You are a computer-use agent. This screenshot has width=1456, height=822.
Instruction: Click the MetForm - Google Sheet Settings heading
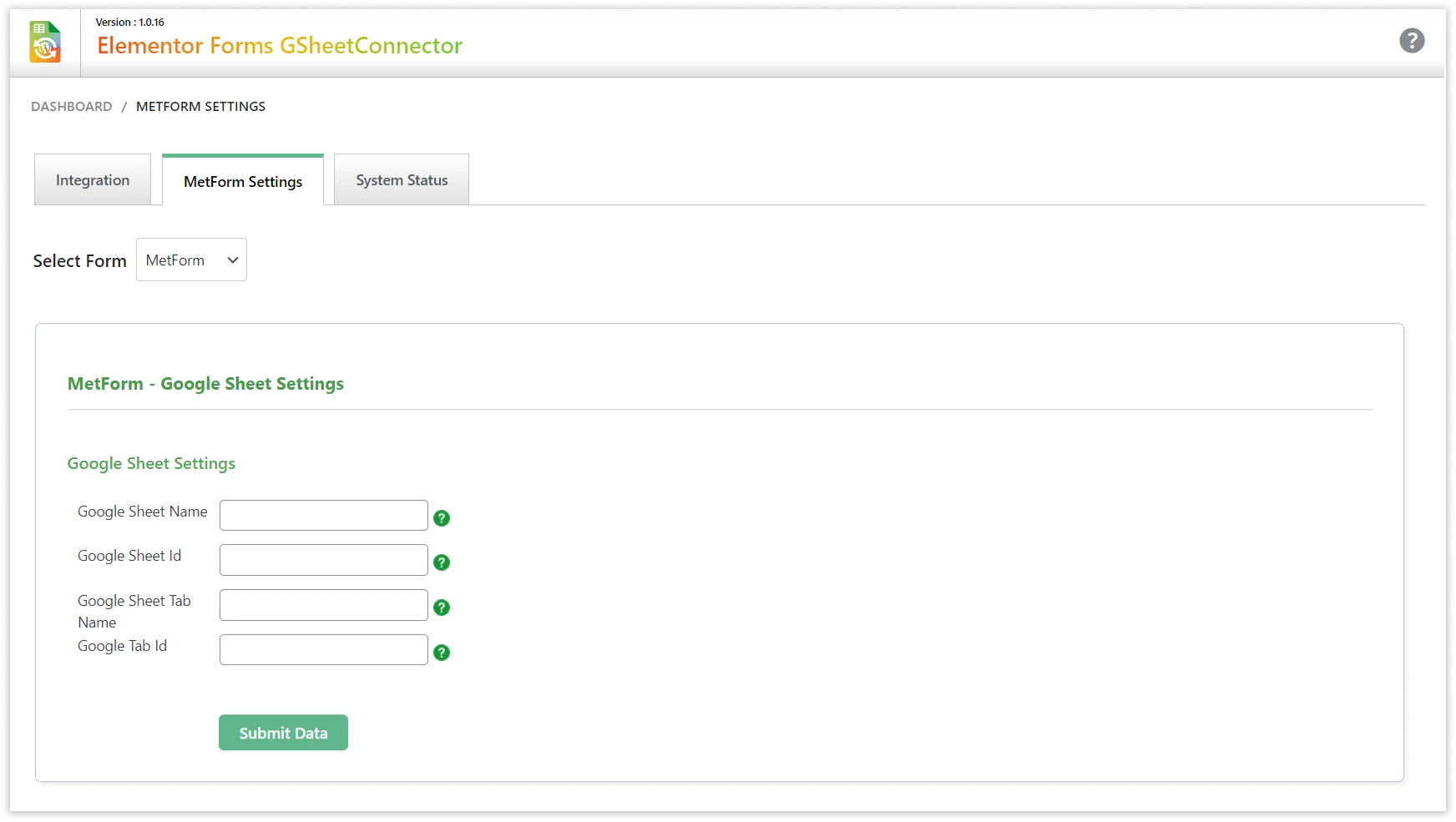point(205,384)
